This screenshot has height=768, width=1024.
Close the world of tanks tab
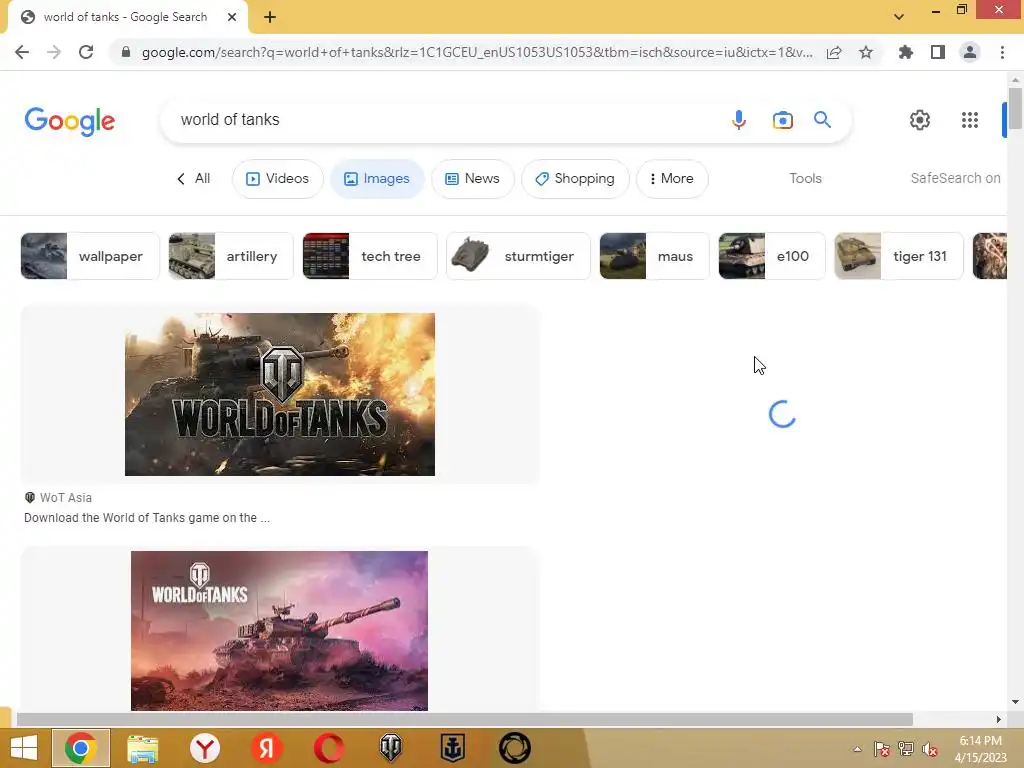pos(232,17)
